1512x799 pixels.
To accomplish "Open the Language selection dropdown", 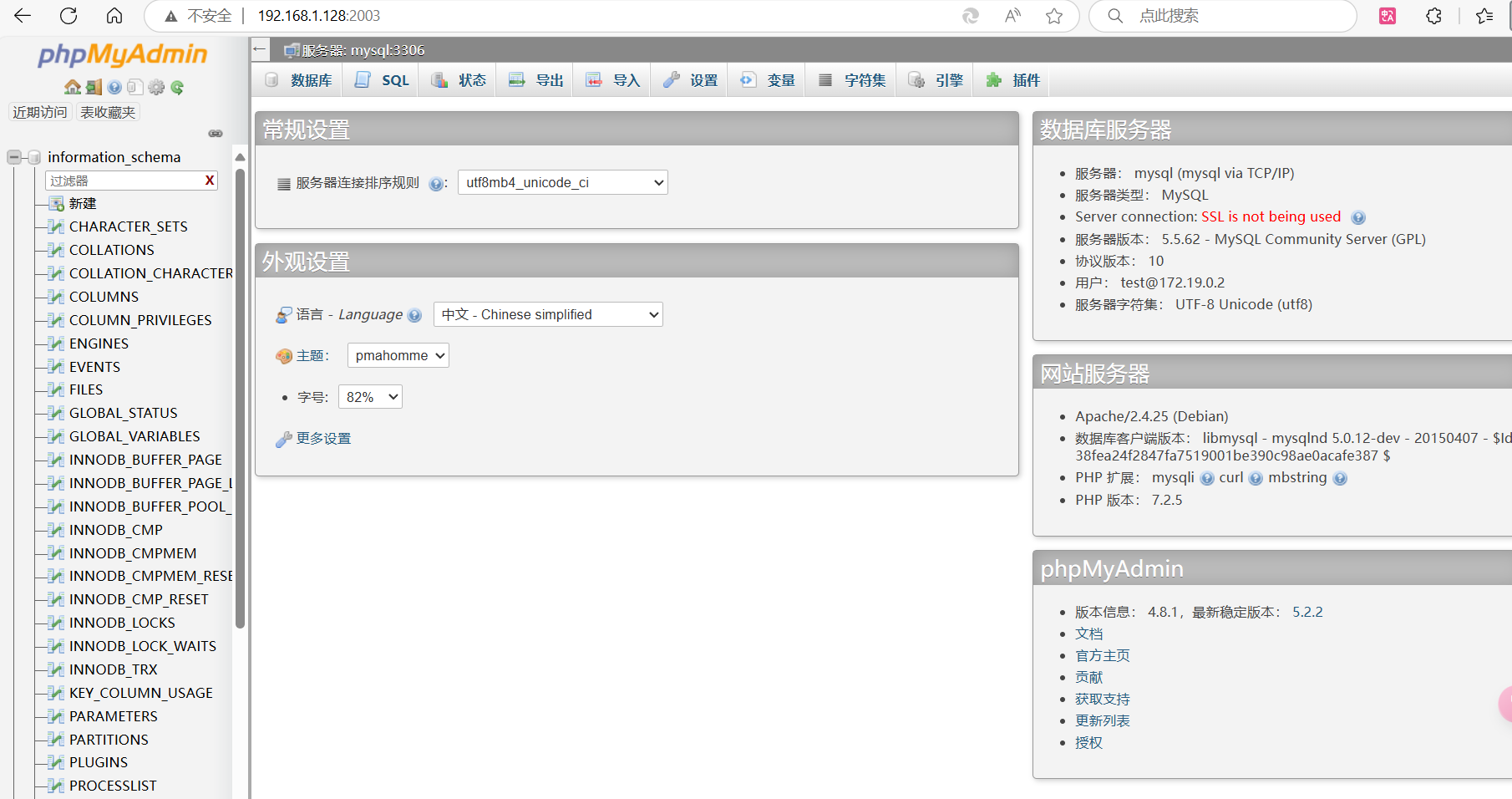I will click(548, 314).
